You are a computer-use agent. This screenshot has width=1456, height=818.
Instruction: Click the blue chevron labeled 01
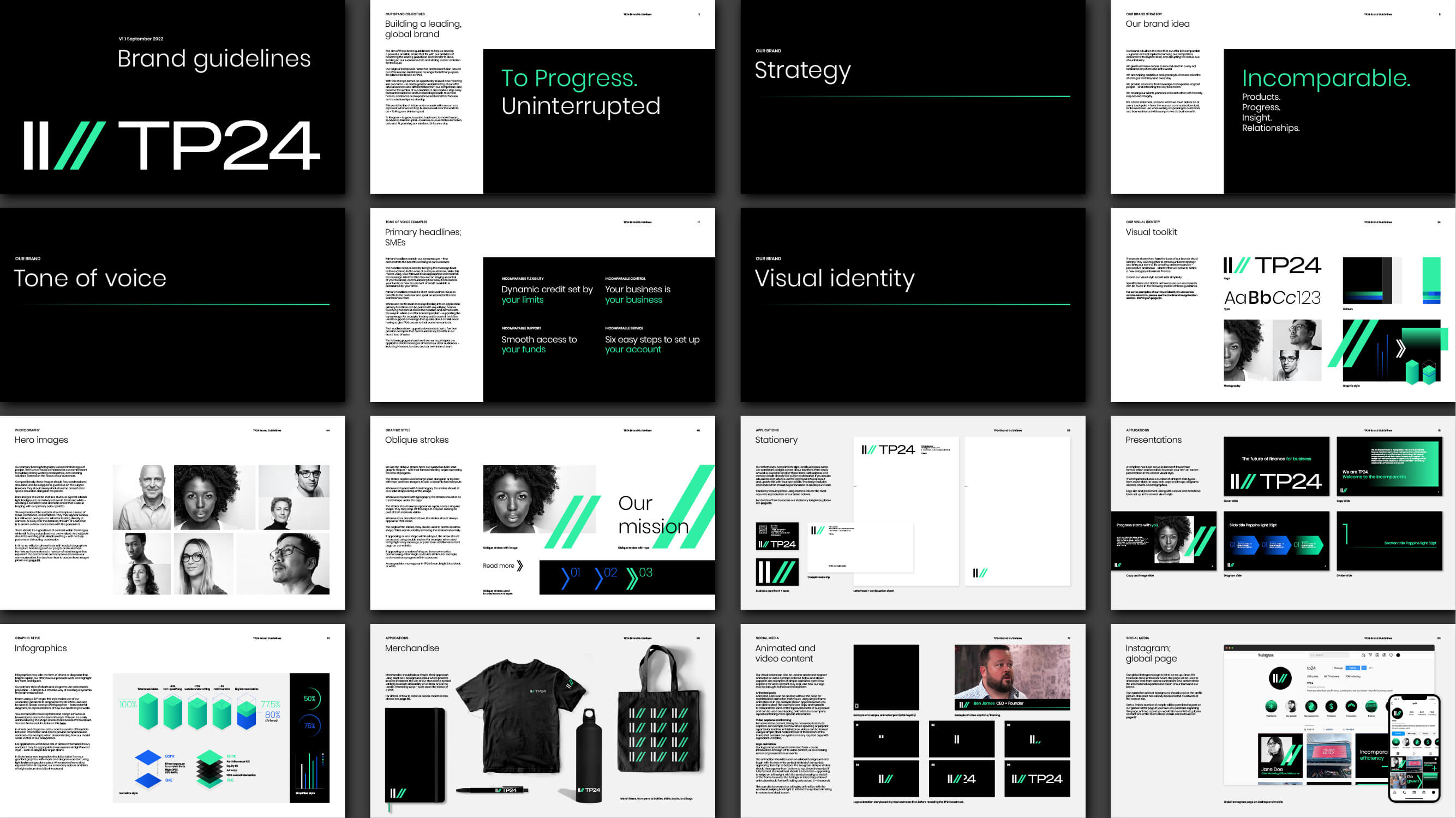tap(565, 578)
